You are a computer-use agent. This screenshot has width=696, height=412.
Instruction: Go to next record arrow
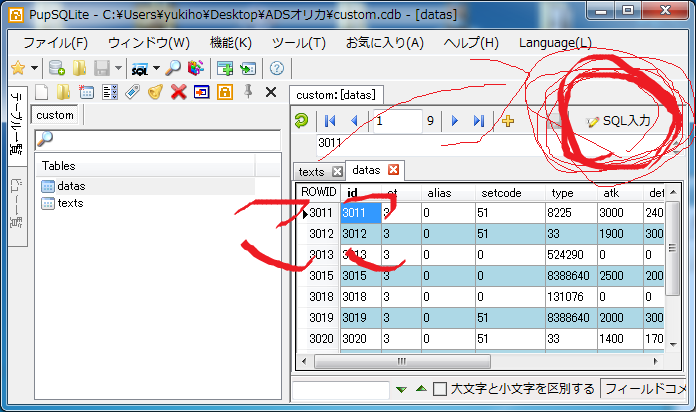455,121
